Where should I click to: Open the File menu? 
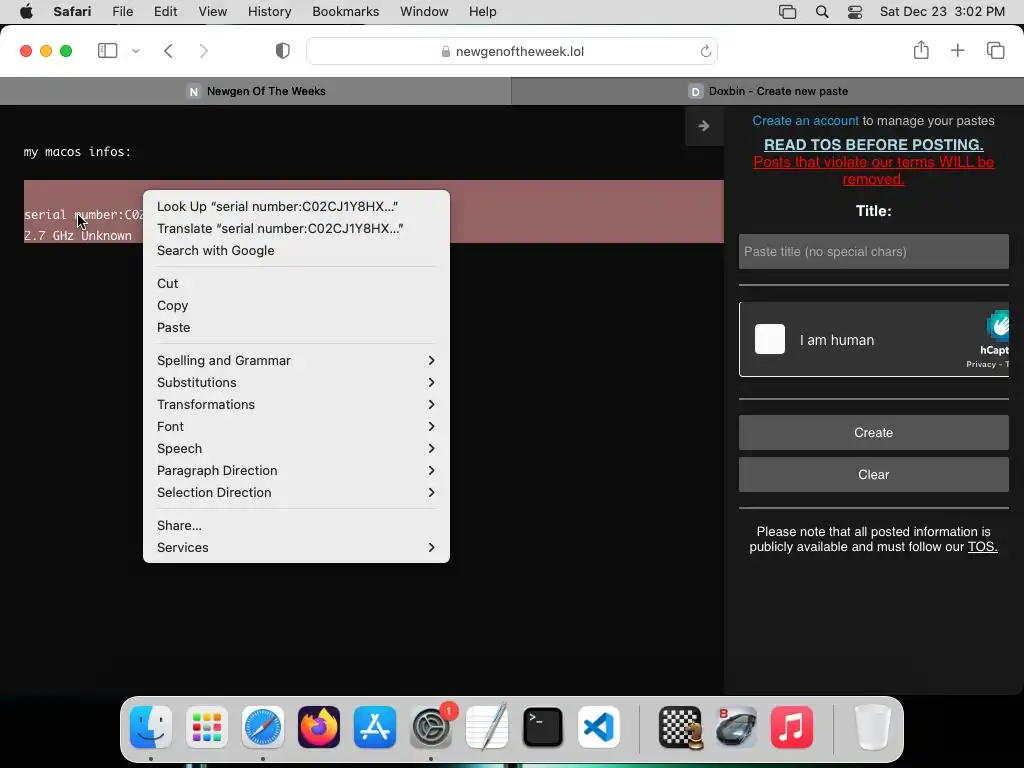[123, 12]
